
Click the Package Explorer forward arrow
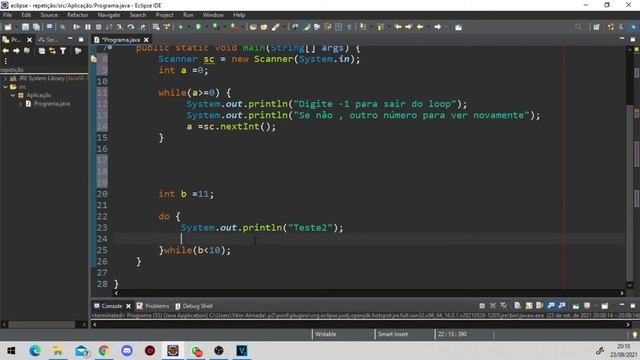pyautogui.click(x=16, y=51)
